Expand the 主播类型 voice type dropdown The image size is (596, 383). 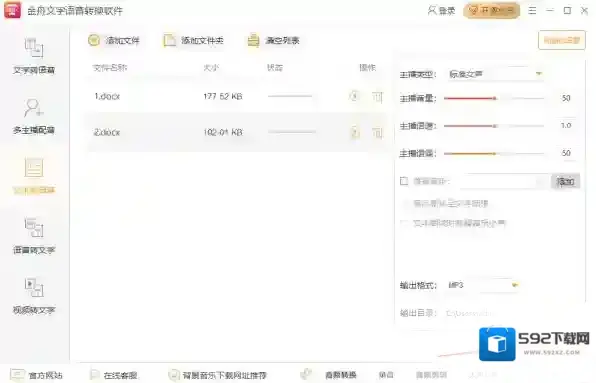click(539, 74)
